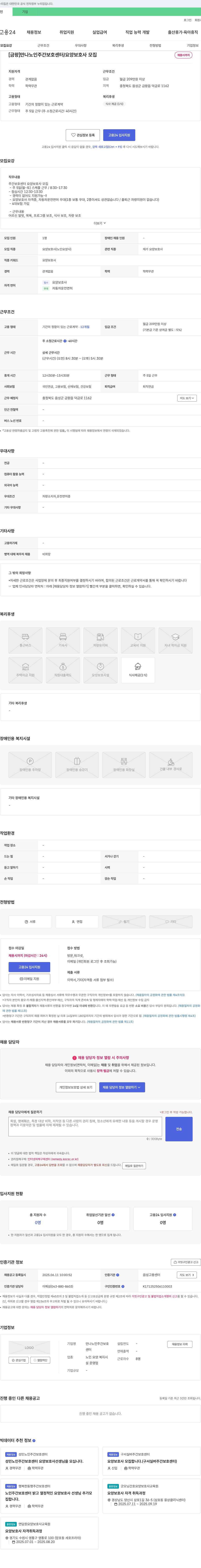
Task: Open the 구서실버주간보호센터 recommended job card
Action: click(152, 1461)
